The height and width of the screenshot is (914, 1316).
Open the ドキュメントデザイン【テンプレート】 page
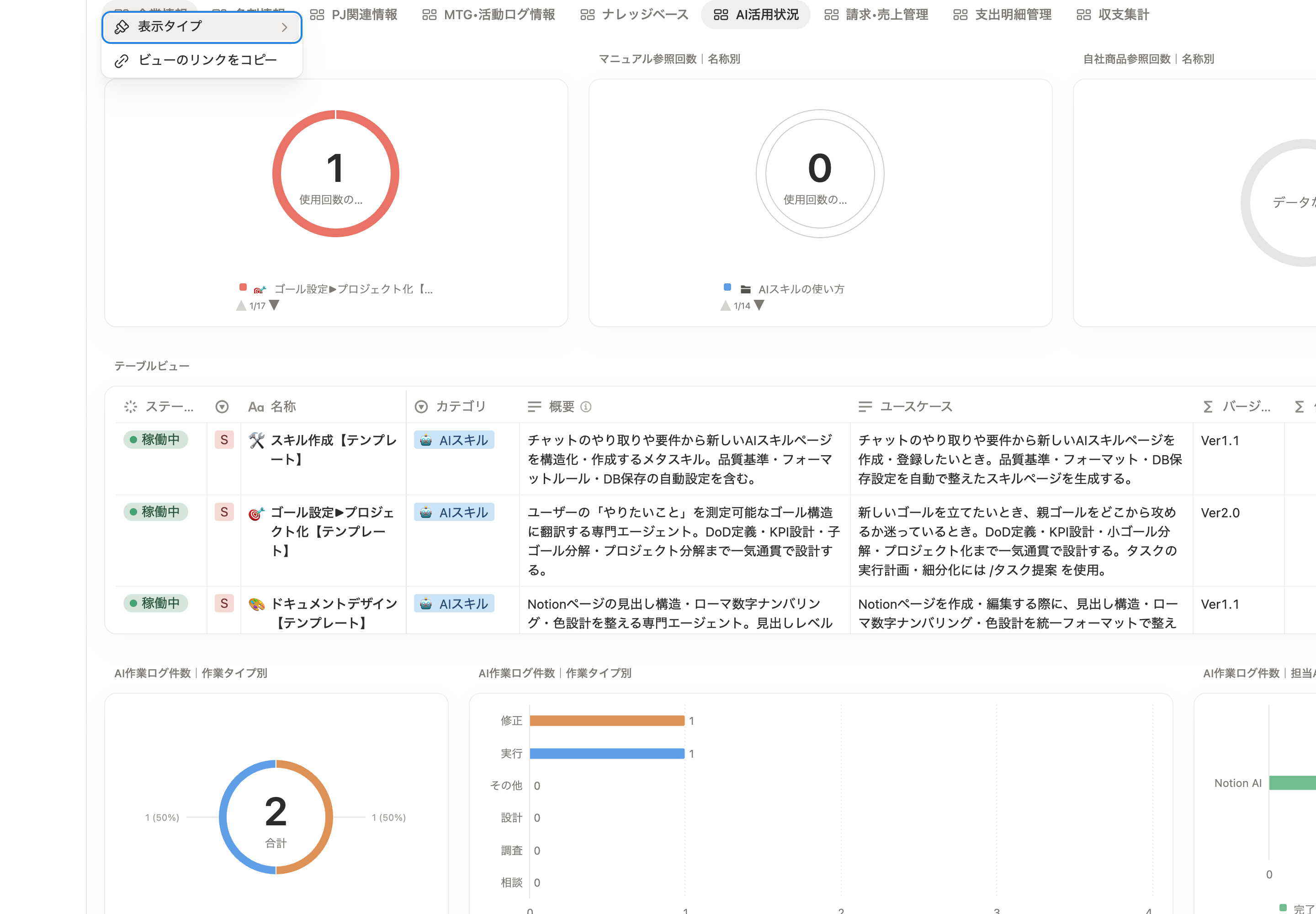334,613
